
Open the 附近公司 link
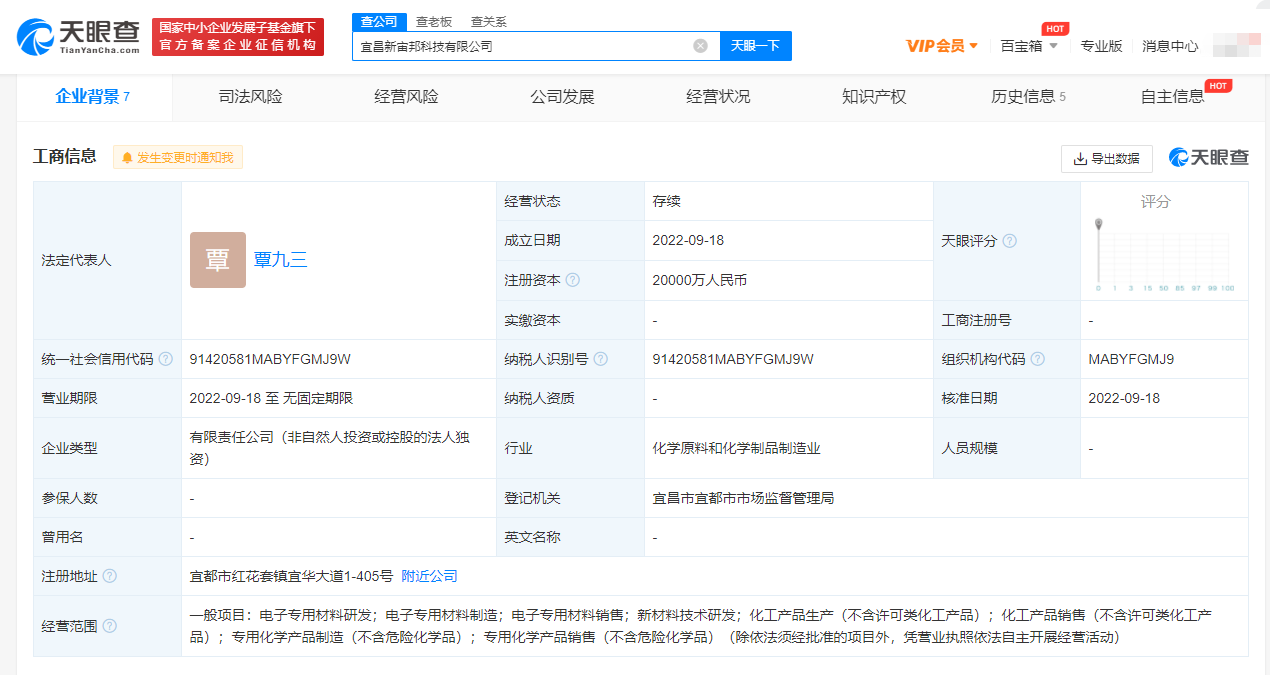(430, 576)
